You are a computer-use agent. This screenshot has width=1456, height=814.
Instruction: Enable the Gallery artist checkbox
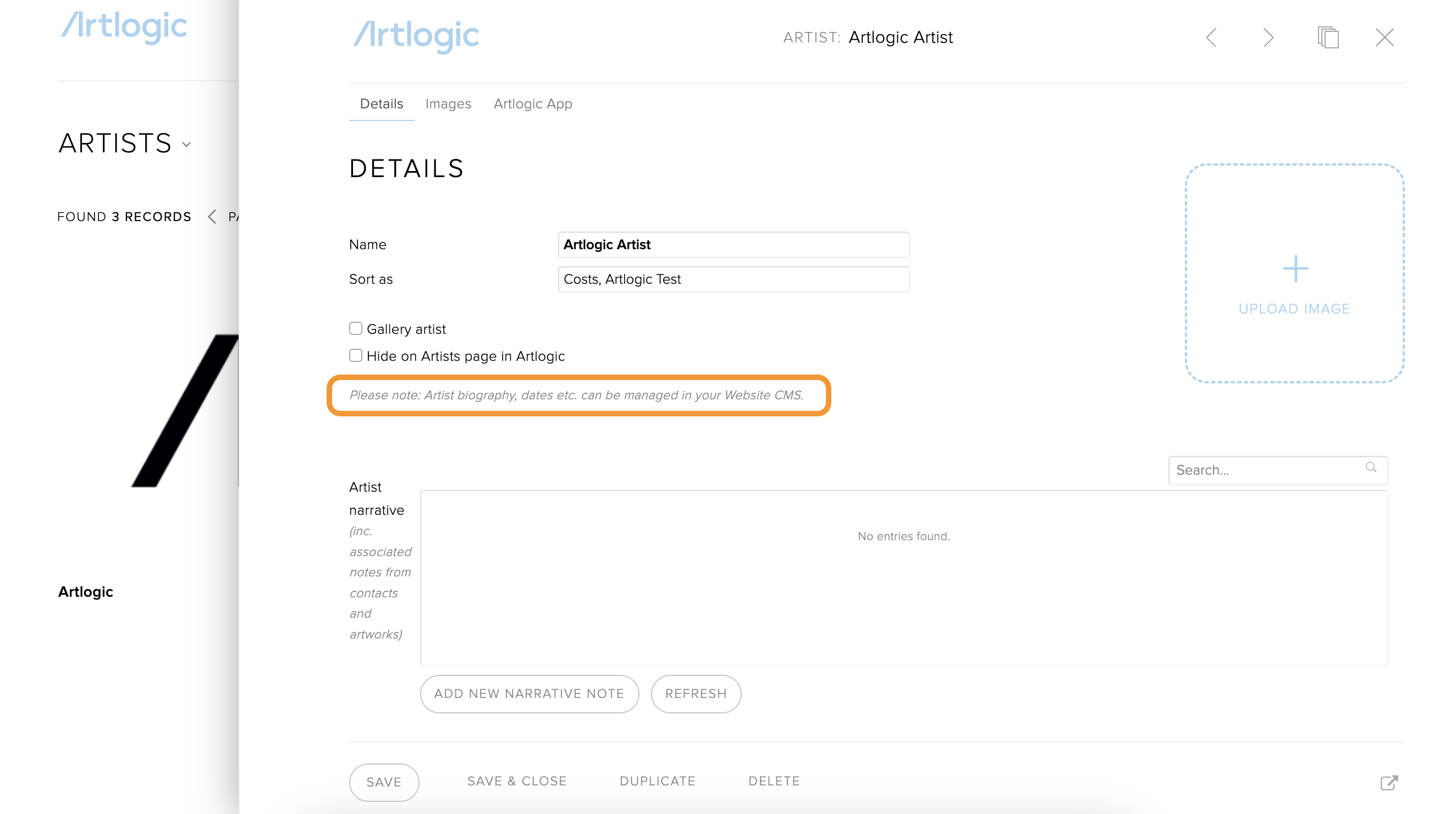356,328
